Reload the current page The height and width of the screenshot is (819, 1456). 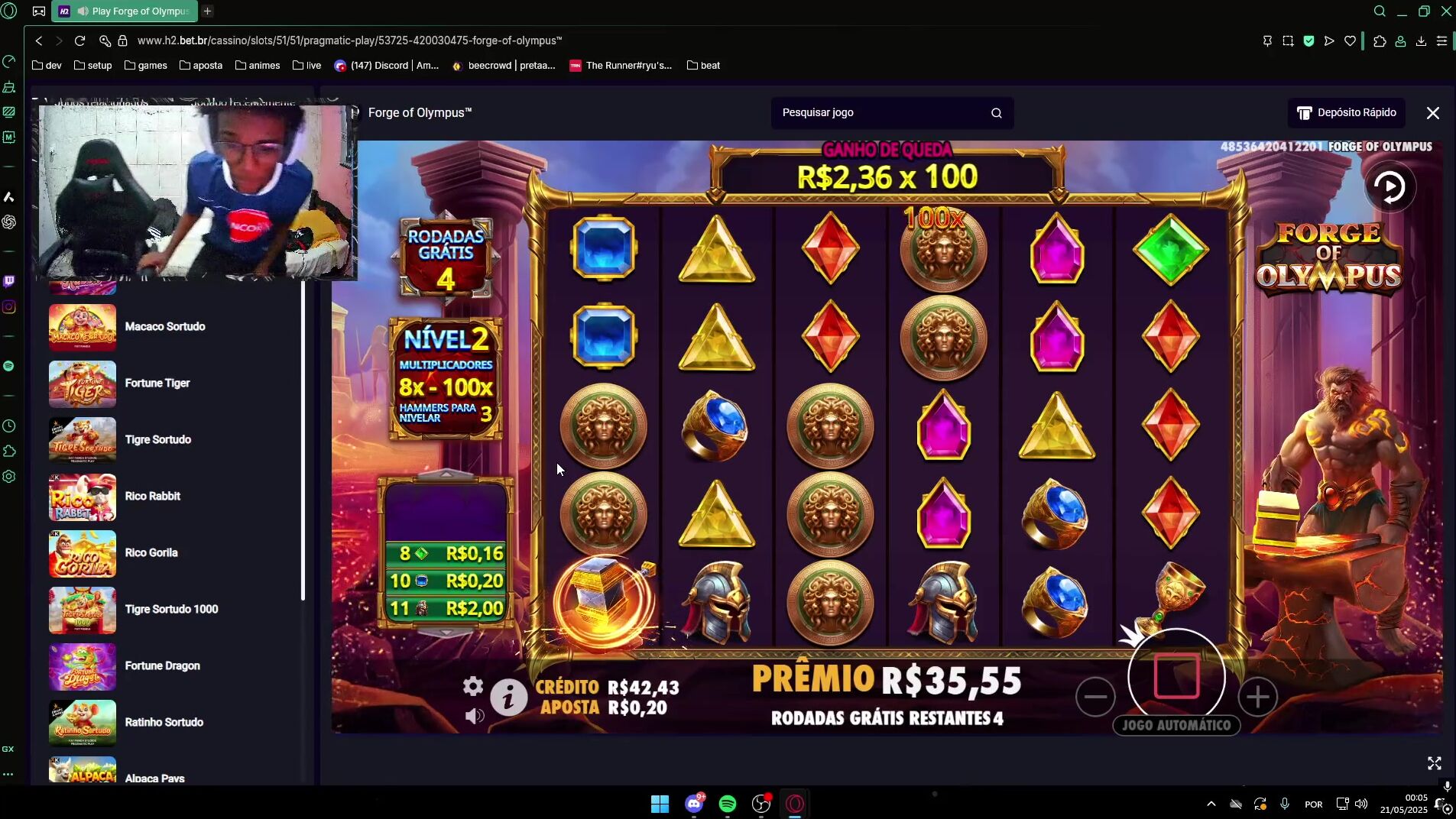click(x=79, y=40)
